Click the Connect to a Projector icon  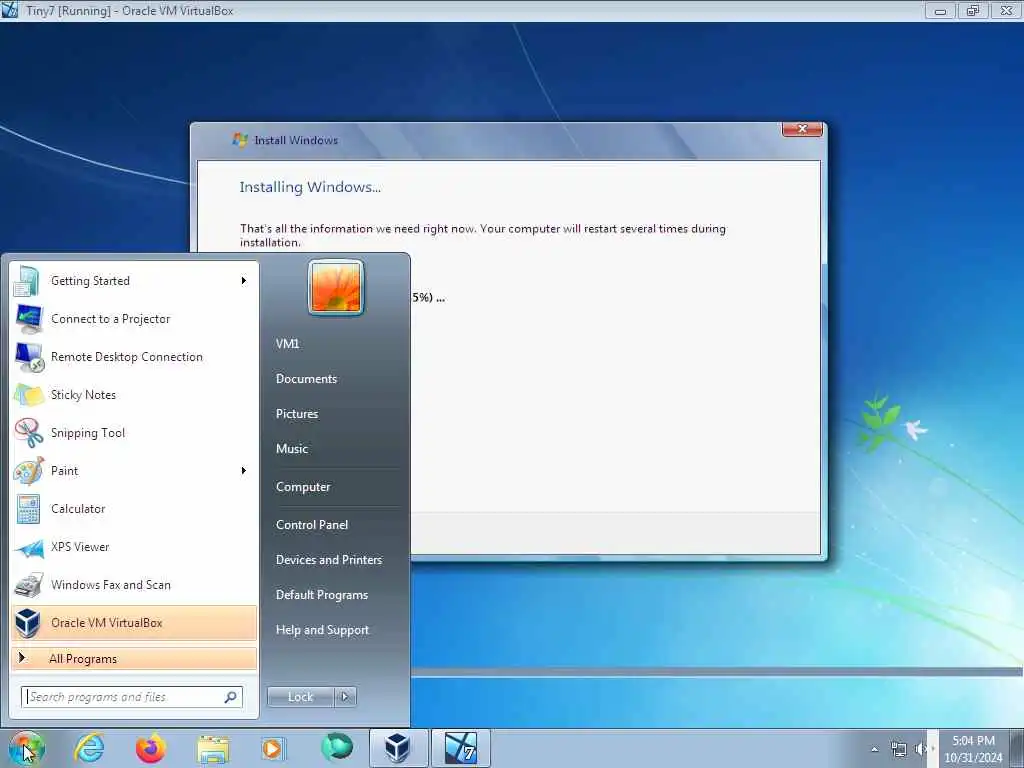pyautogui.click(x=29, y=319)
